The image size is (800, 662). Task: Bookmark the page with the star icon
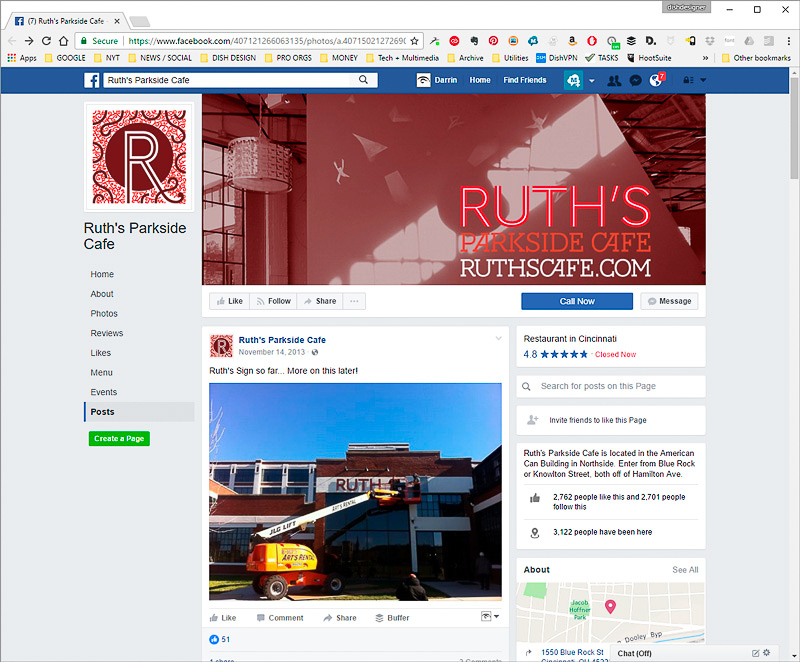(414, 41)
